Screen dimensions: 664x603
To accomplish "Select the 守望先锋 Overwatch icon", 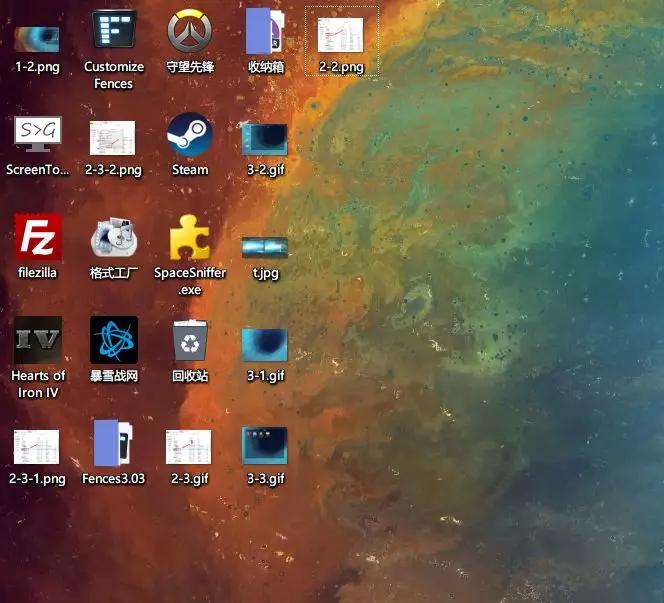I will [189, 33].
